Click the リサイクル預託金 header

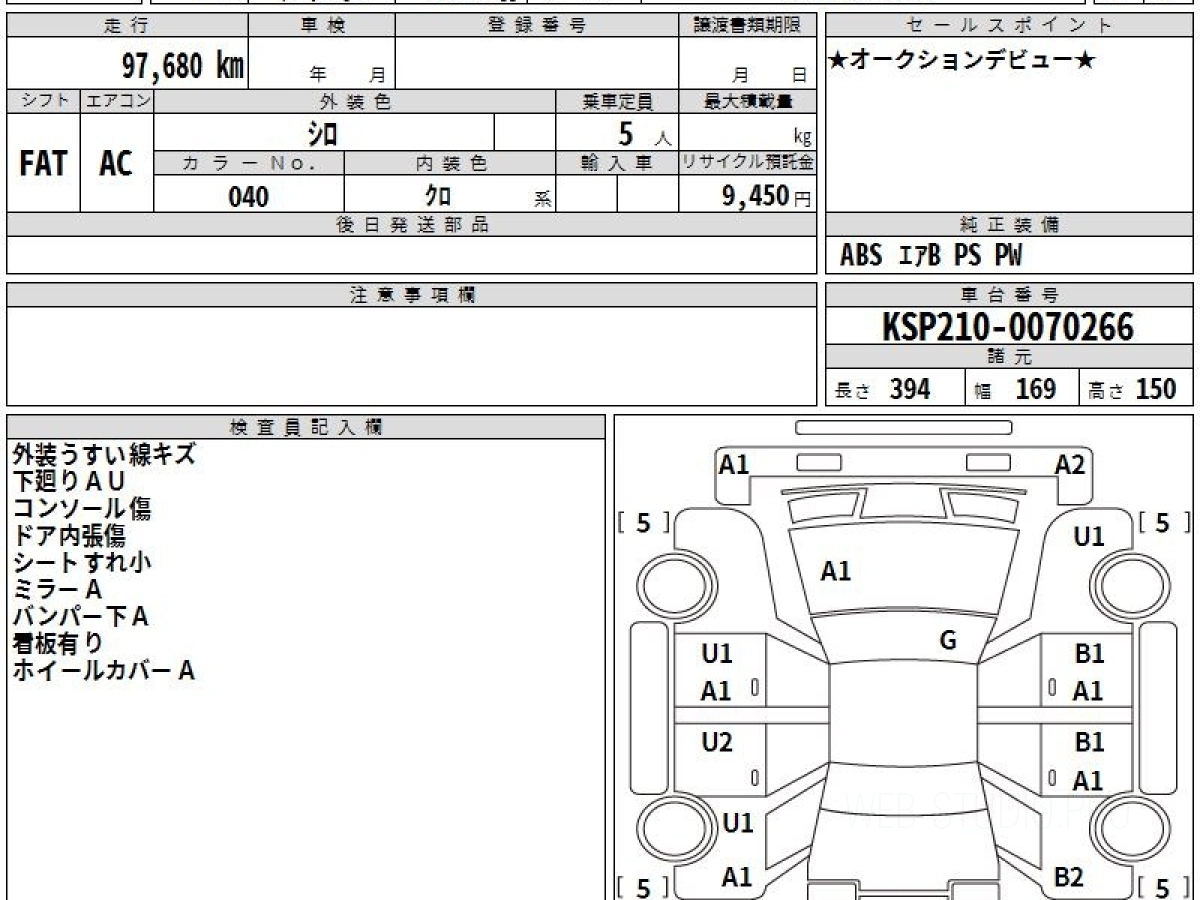749,162
